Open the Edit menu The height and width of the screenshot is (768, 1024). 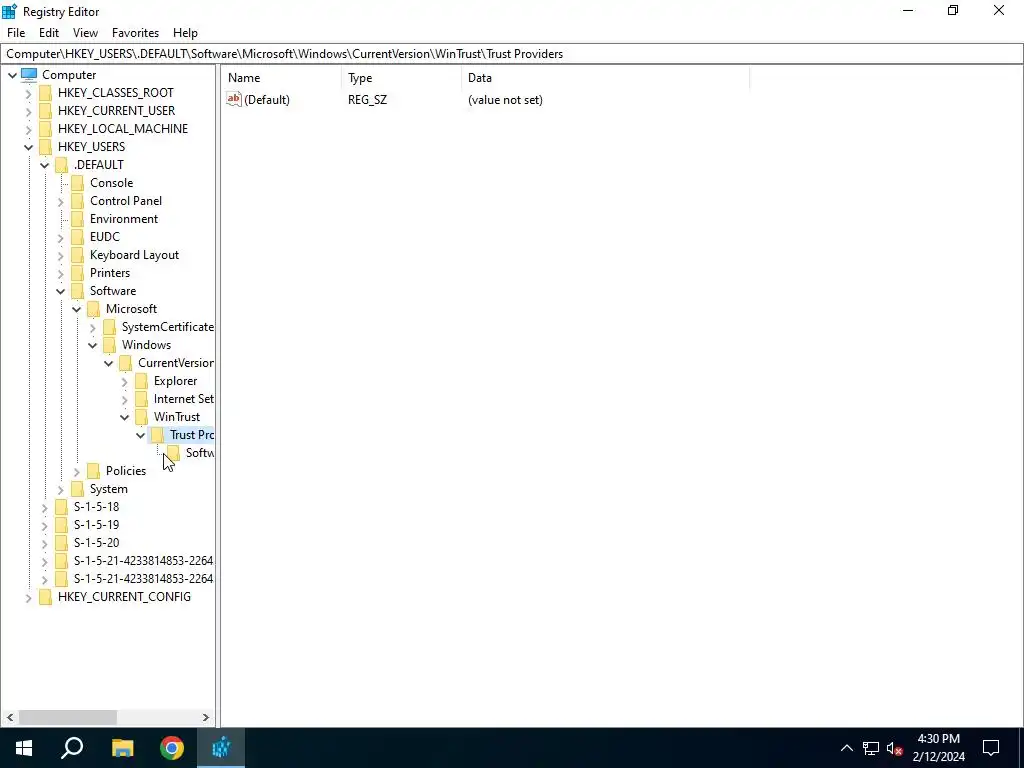[x=49, y=33]
